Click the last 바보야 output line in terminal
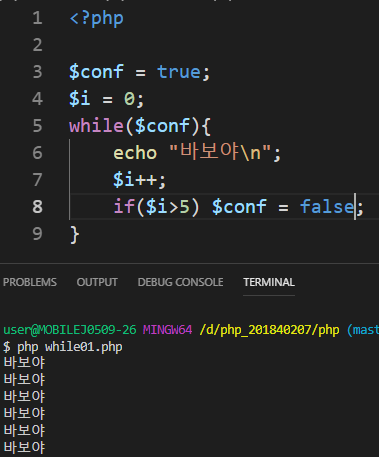The height and width of the screenshot is (457, 379). (24, 447)
